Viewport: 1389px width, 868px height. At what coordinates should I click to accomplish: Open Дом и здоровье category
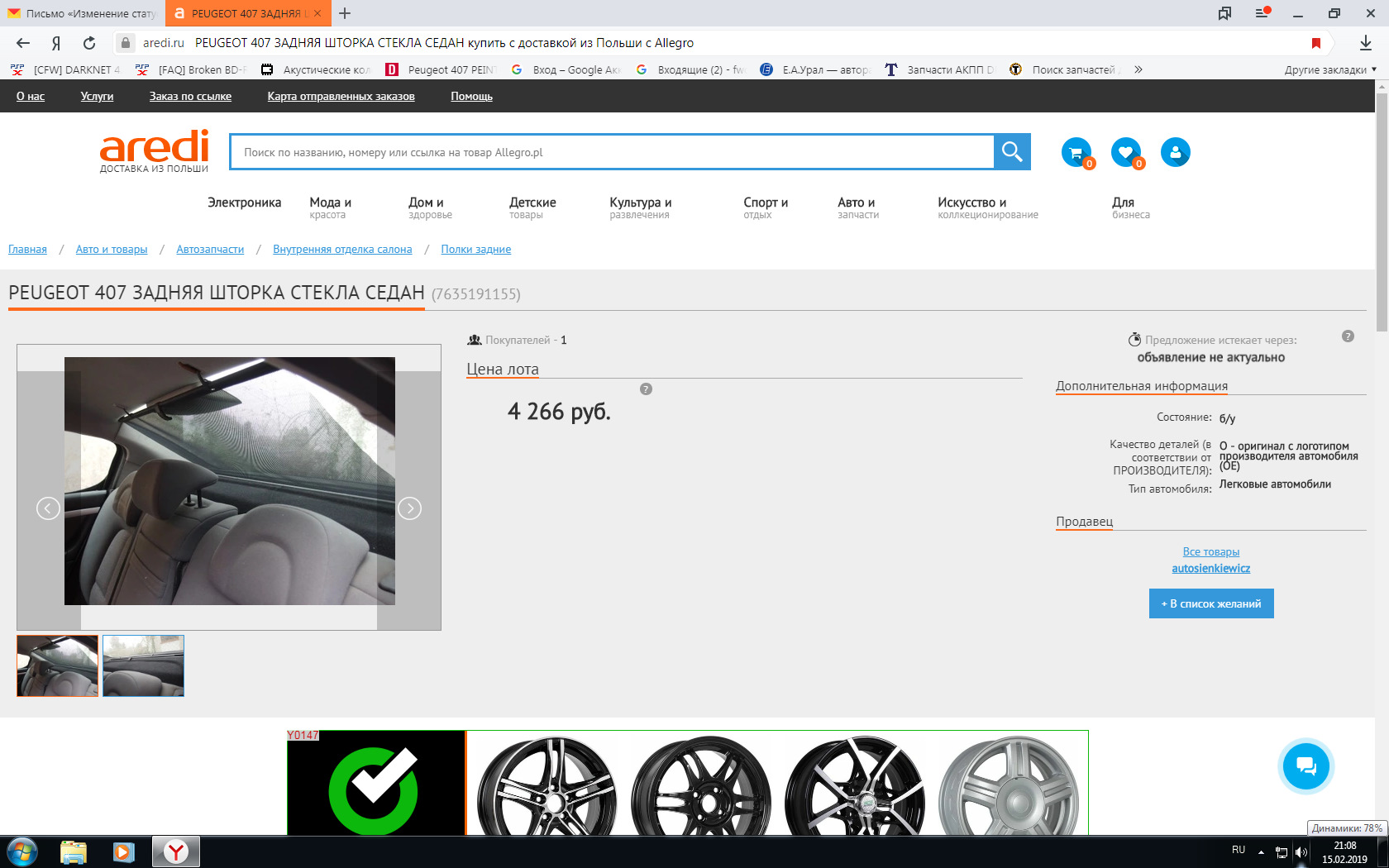[430, 207]
